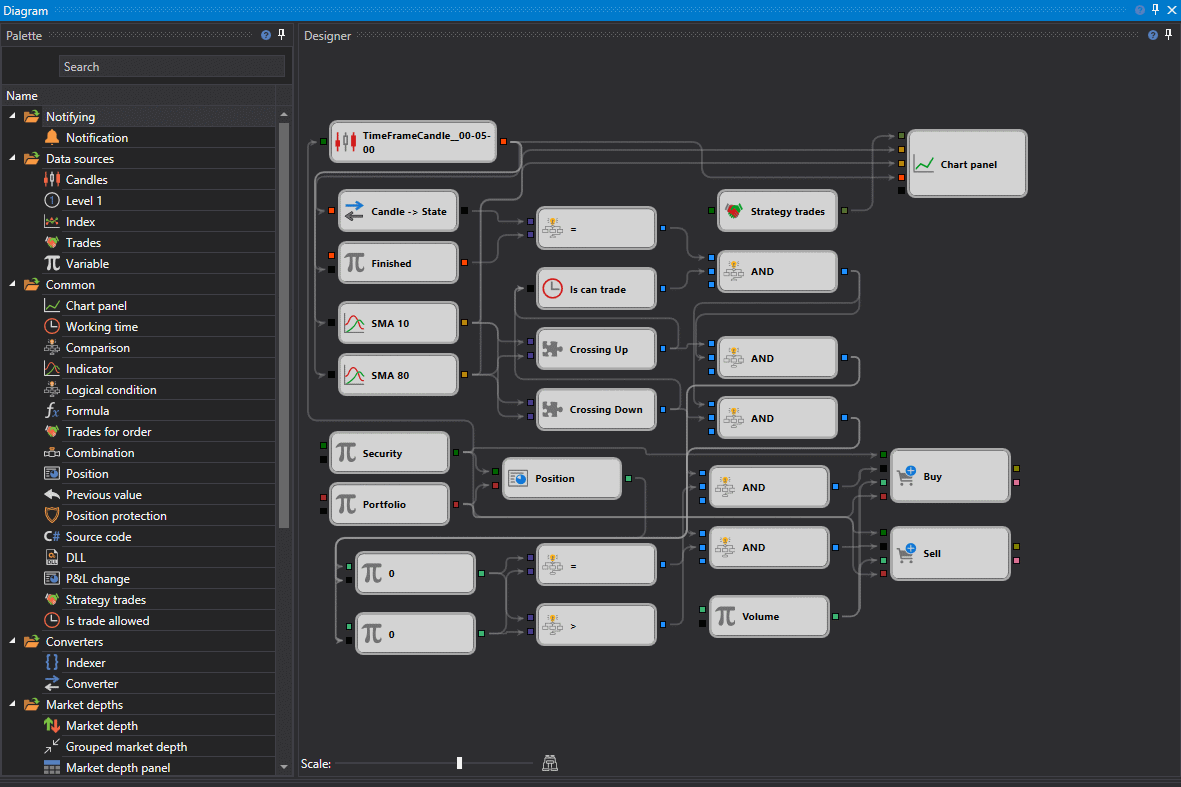Viewport: 1181px width, 787px height.
Task: Select Logical condition item
Action: pyautogui.click(x=111, y=390)
